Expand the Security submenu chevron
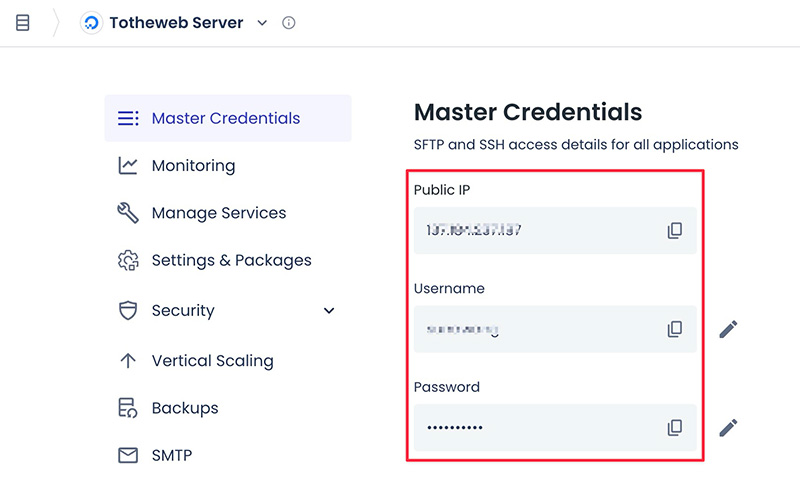The image size is (800, 478). [329, 311]
